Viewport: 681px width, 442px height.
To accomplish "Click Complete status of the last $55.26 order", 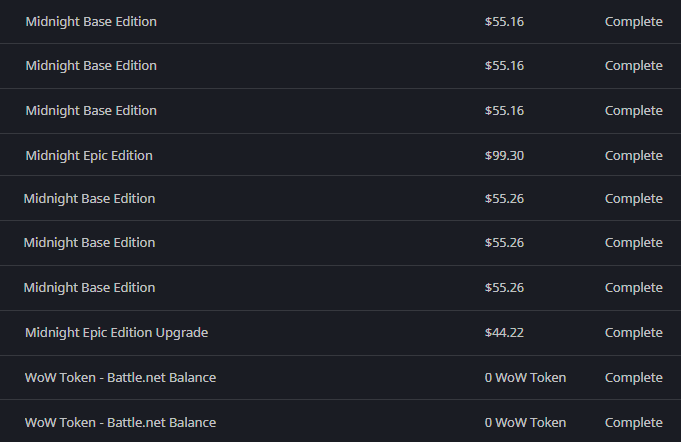I will [633, 288].
